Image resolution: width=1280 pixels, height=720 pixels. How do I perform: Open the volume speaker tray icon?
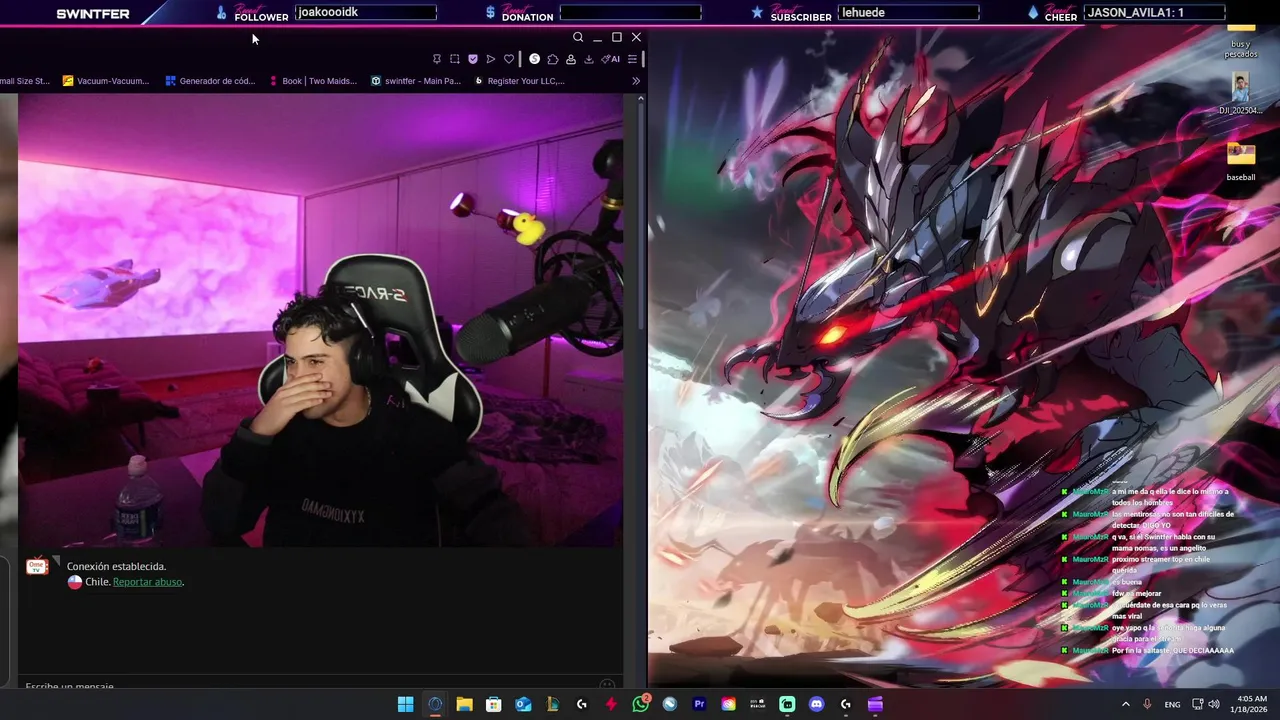[x=1214, y=704]
